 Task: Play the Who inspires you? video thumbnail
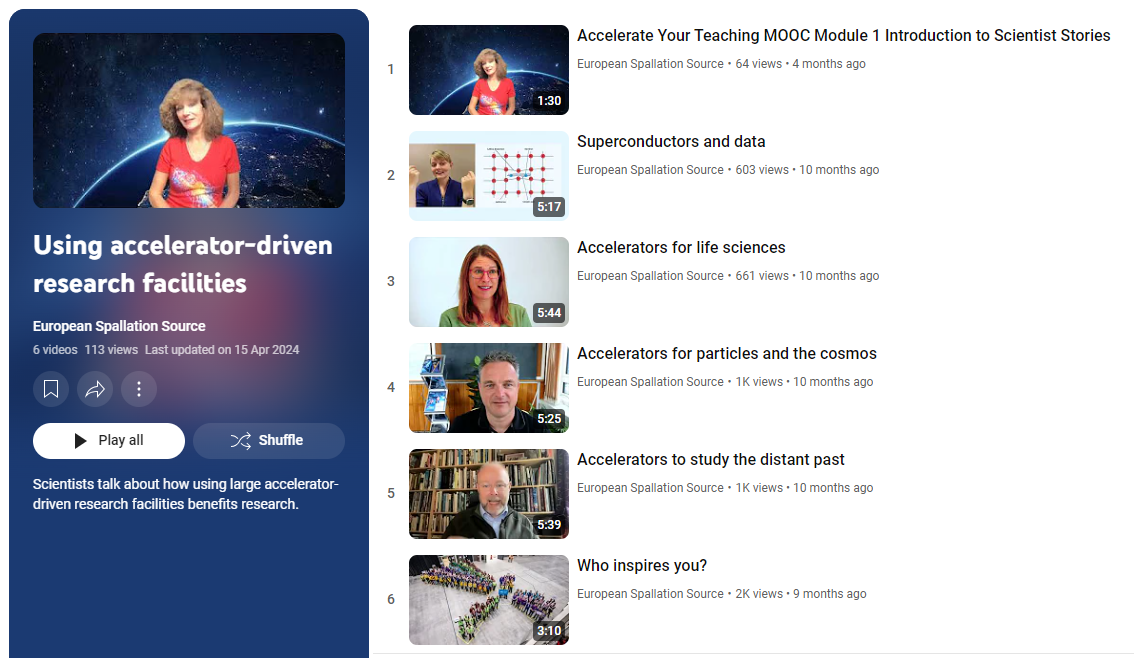coord(489,600)
